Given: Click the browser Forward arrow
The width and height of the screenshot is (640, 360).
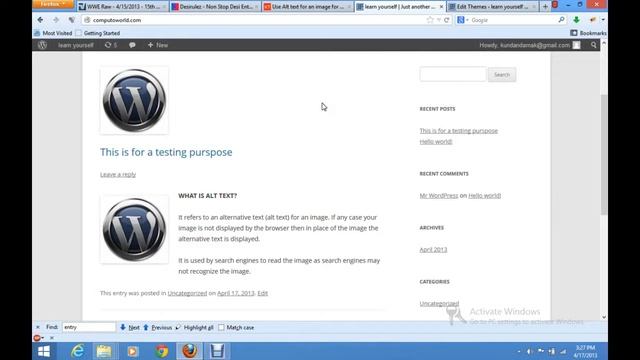Looking at the screenshot, I should 56,20.
